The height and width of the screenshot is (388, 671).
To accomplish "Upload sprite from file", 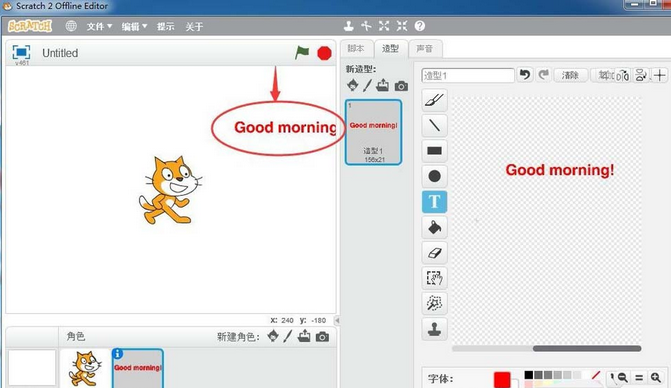I will tap(304, 336).
